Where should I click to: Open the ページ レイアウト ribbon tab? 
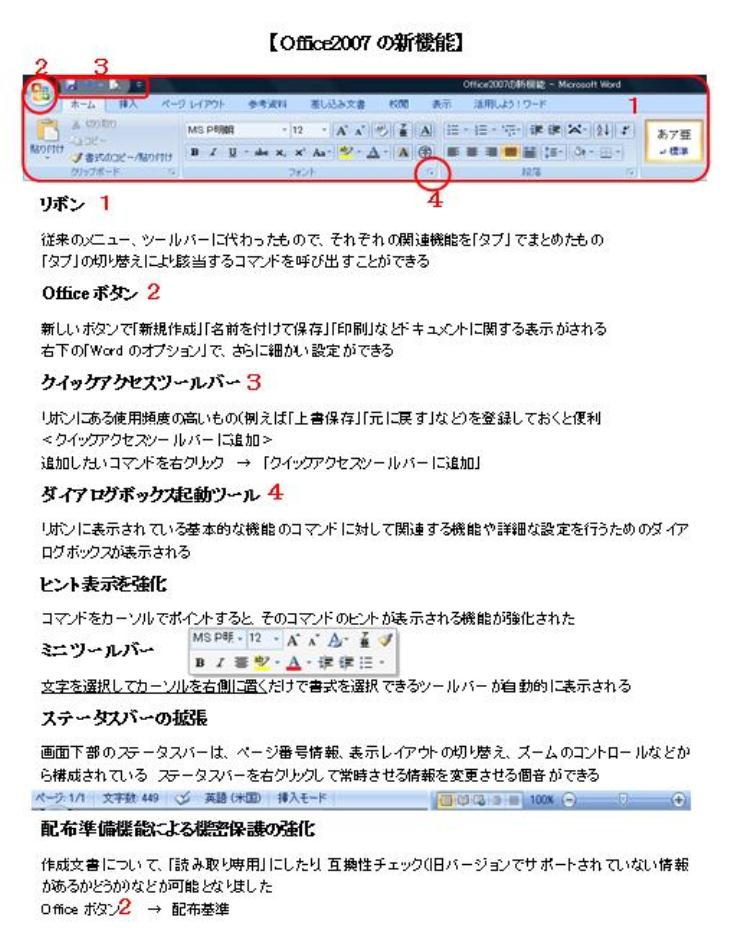(x=193, y=104)
